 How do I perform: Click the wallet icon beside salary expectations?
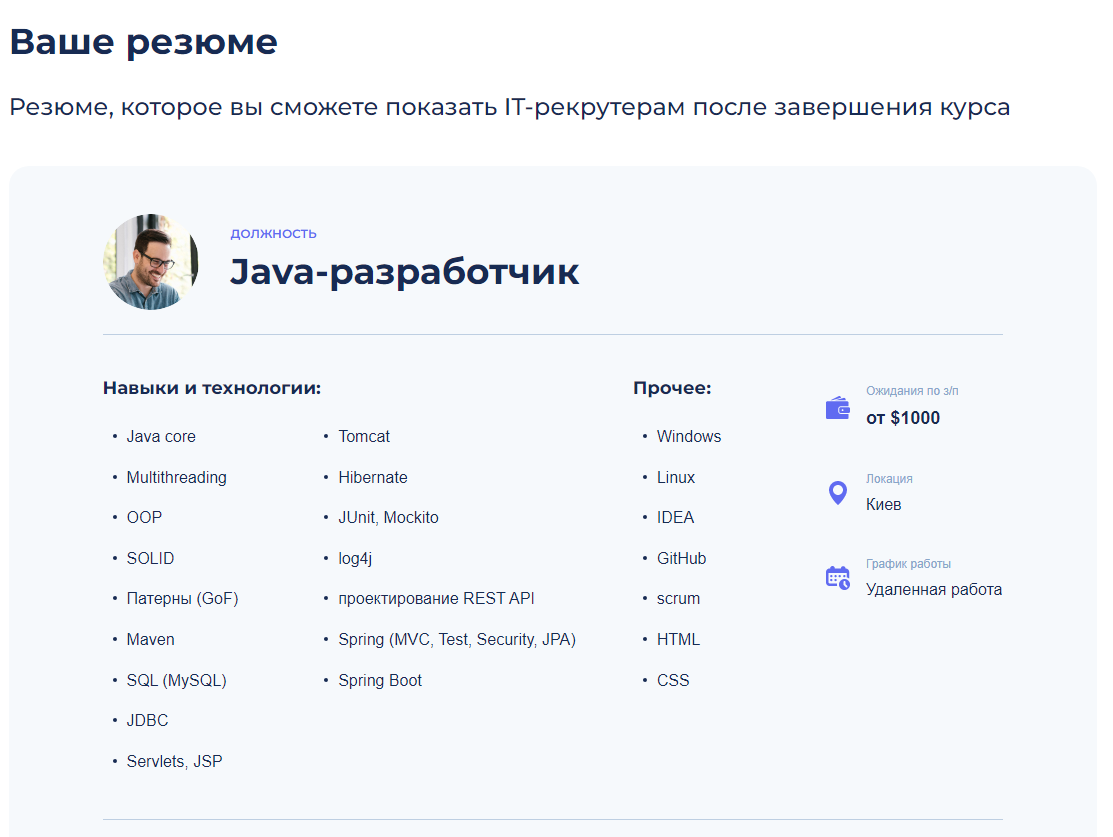coord(838,408)
